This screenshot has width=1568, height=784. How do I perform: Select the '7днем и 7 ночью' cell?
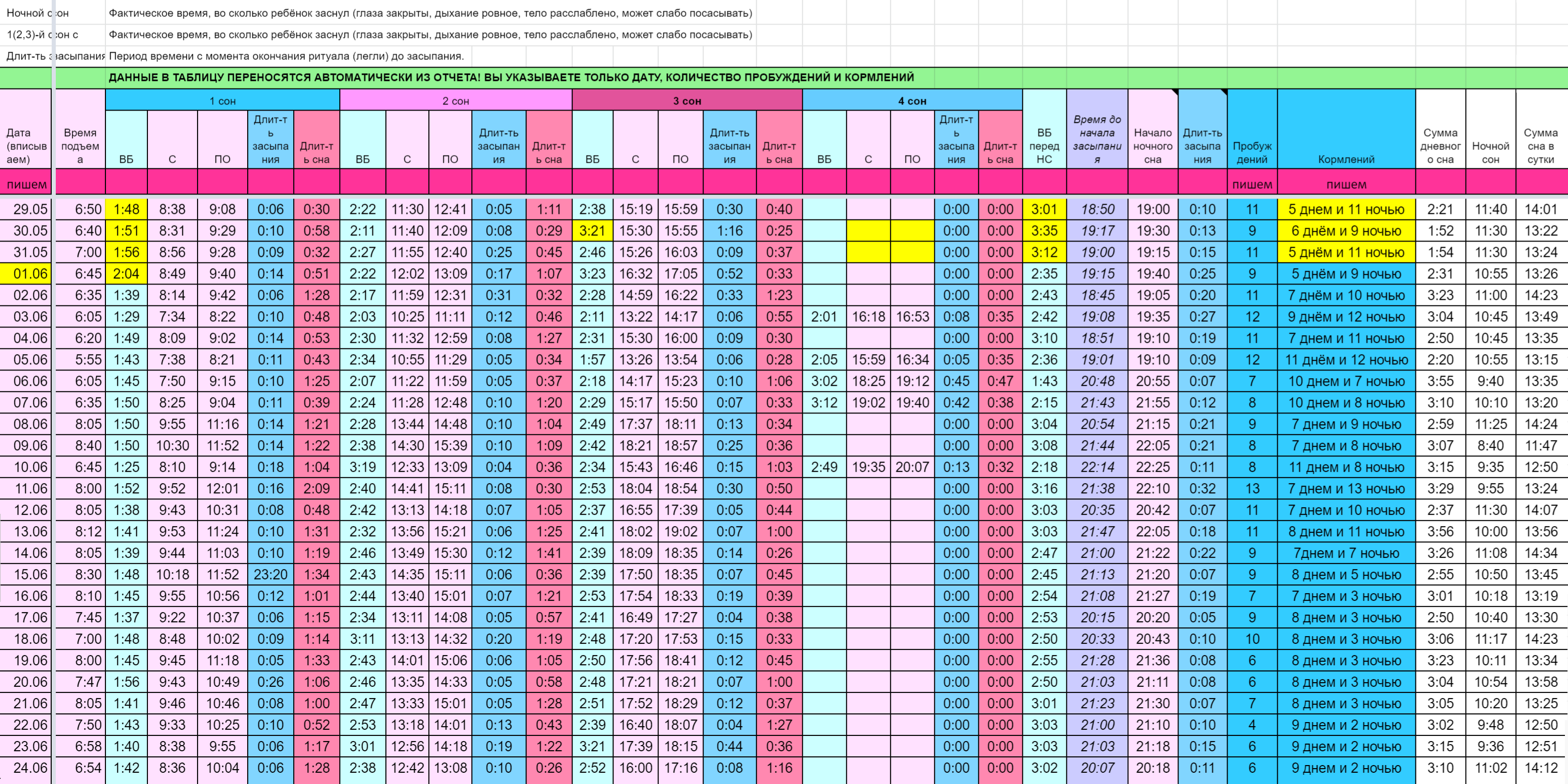coord(1346,553)
